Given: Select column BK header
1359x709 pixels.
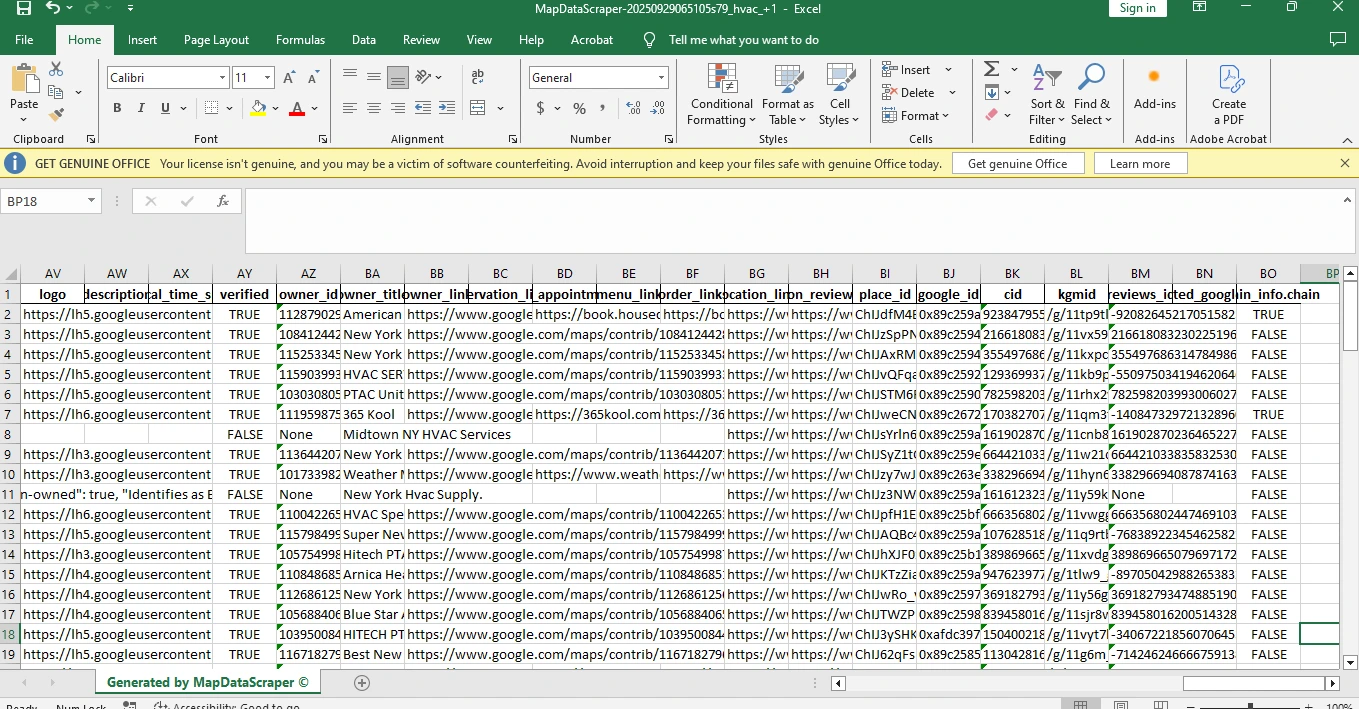Looking at the screenshot, I should (1012, 273).
